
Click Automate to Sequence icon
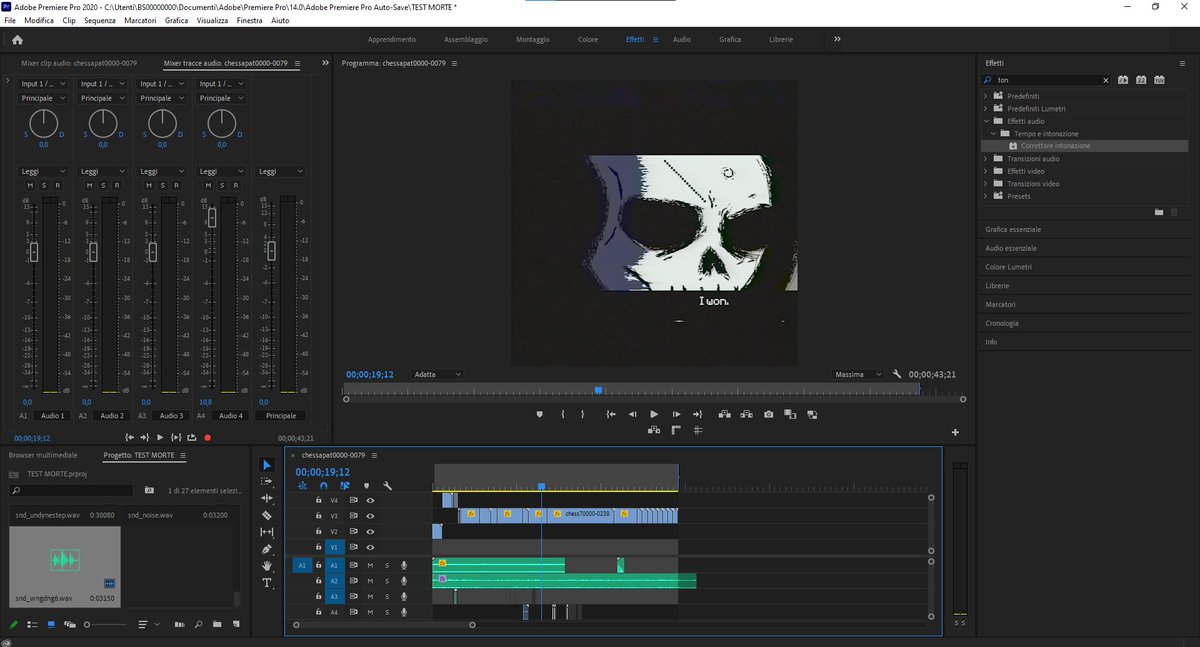179,624
